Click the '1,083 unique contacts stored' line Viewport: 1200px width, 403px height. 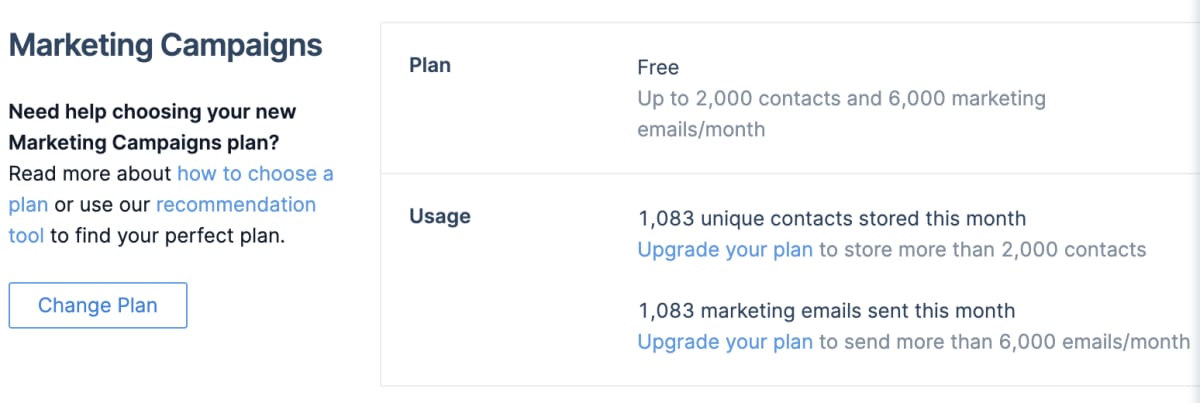(831, 218)
